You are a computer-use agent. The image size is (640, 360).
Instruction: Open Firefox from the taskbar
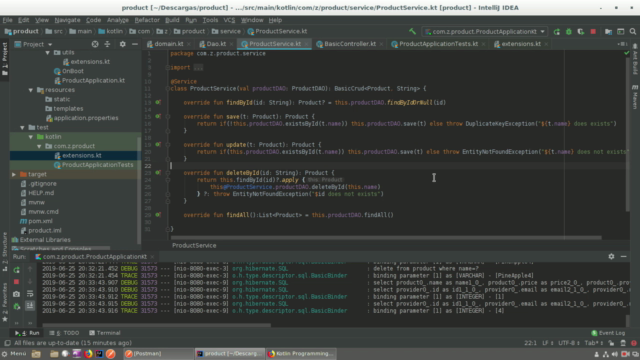(x=88, y=353)
